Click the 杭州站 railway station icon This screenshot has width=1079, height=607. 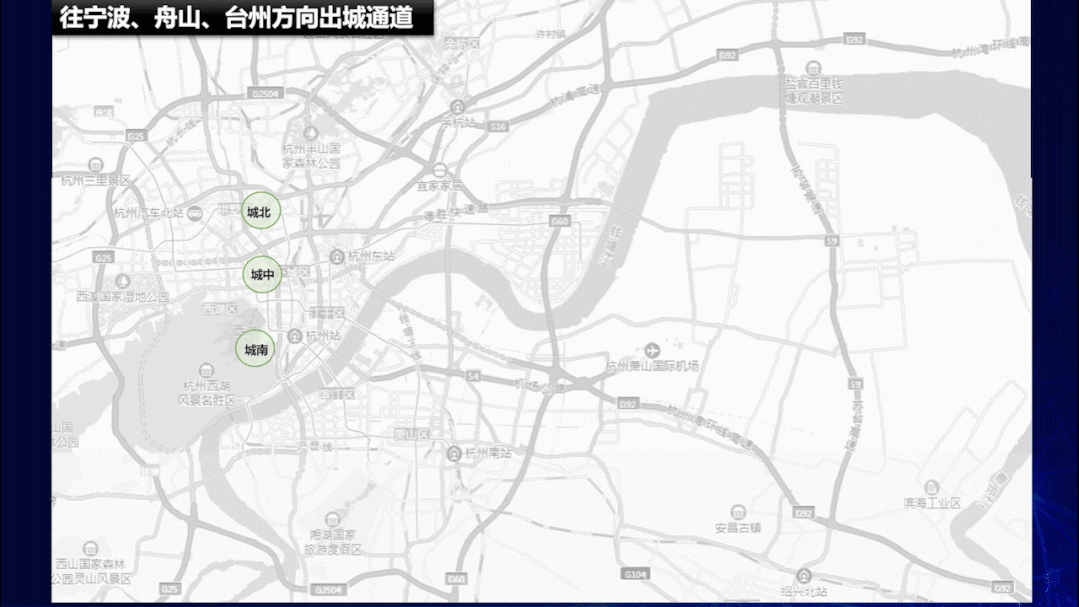[295, 336]
